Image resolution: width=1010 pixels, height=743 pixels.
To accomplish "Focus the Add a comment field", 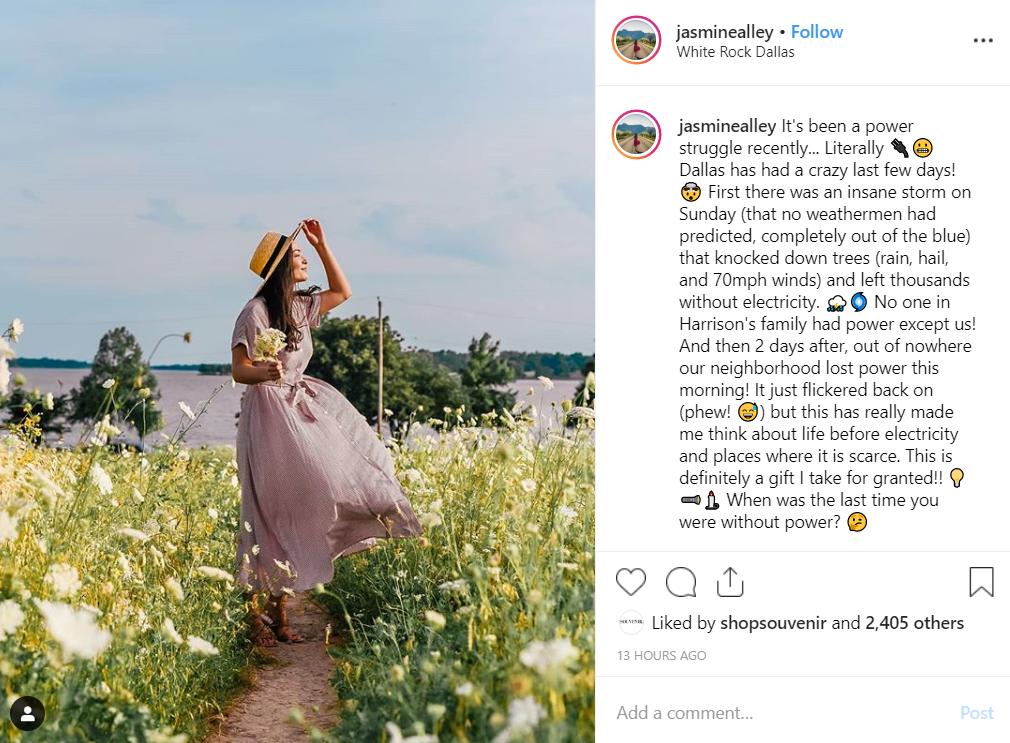I will [x=781, y=712].
